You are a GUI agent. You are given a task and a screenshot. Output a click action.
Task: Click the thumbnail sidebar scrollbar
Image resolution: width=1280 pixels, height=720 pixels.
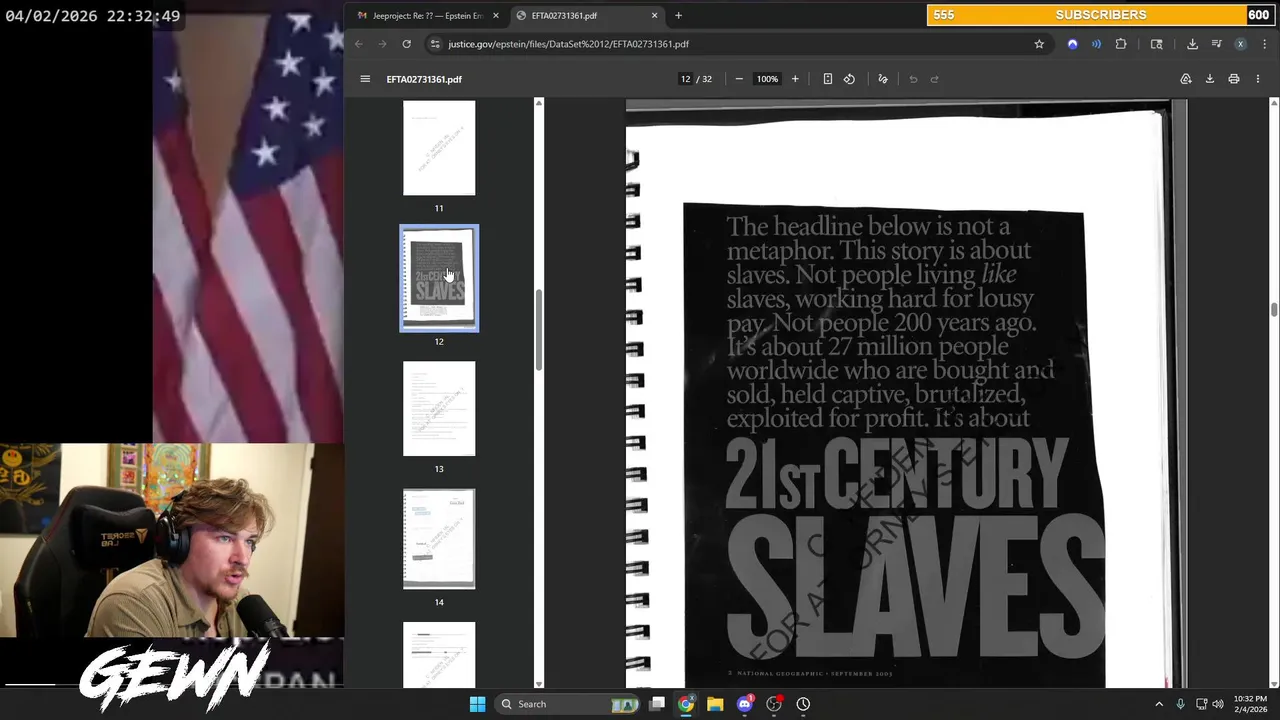(539, 330)
